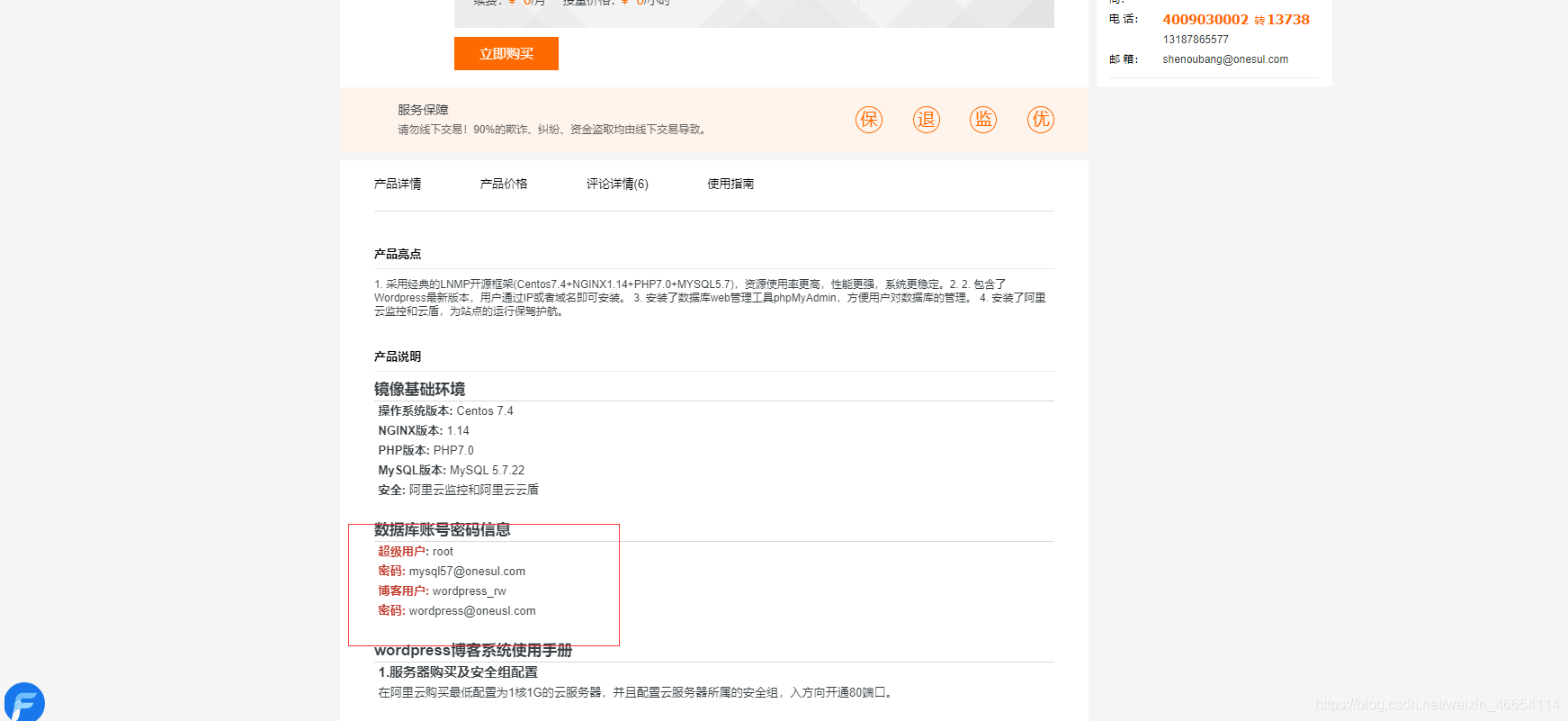
Task: Click the 服务保障 heading
Action: [x=423, y=110]
